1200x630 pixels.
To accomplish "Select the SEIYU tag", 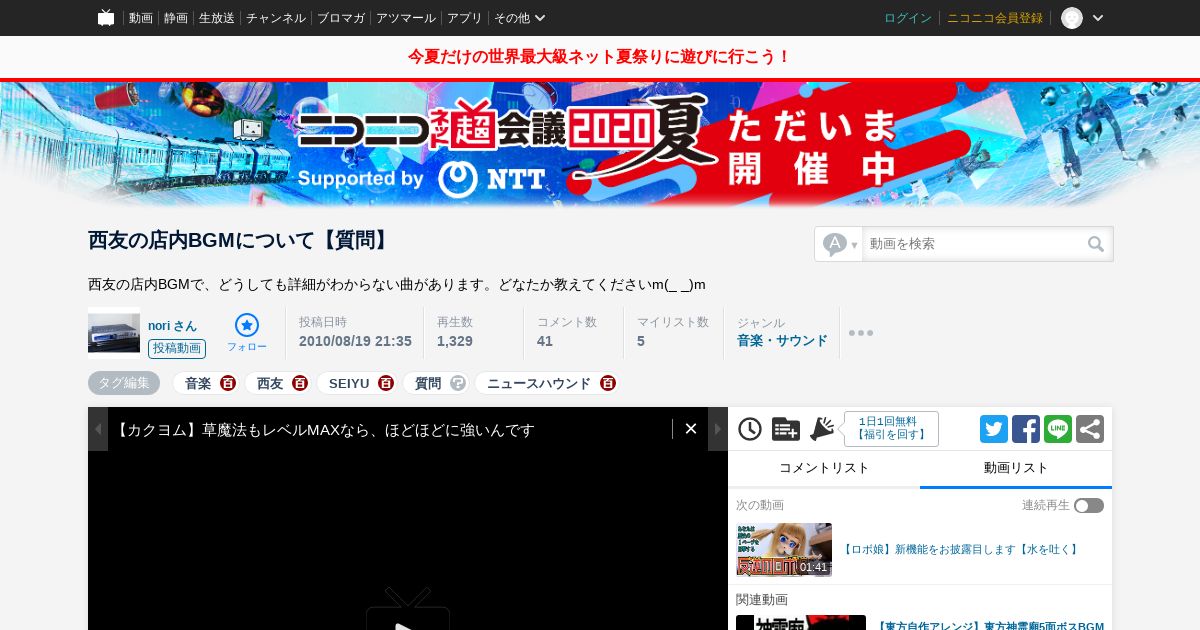I will 349,383.
